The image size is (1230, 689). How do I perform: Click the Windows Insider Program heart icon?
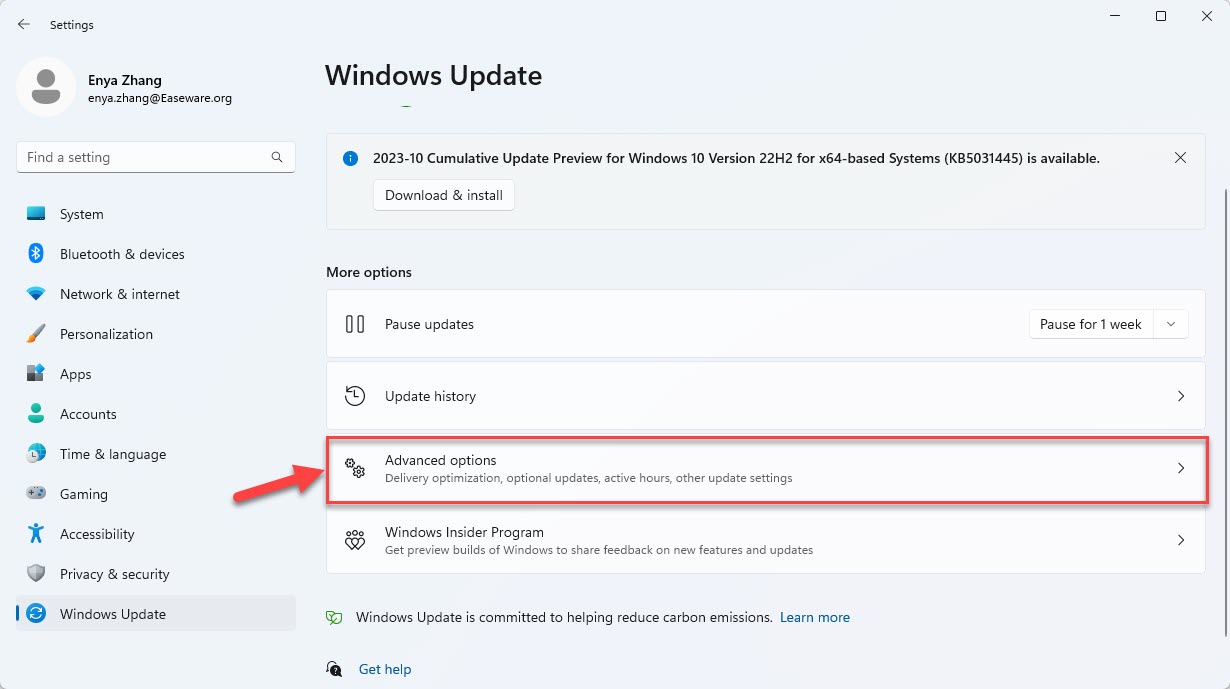[355, 540]
